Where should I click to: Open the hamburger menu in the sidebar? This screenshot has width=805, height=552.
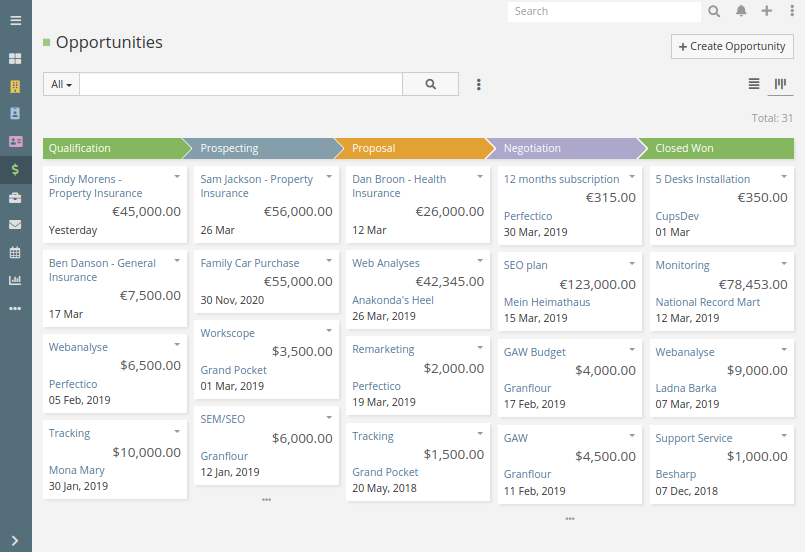pos(15,20)
